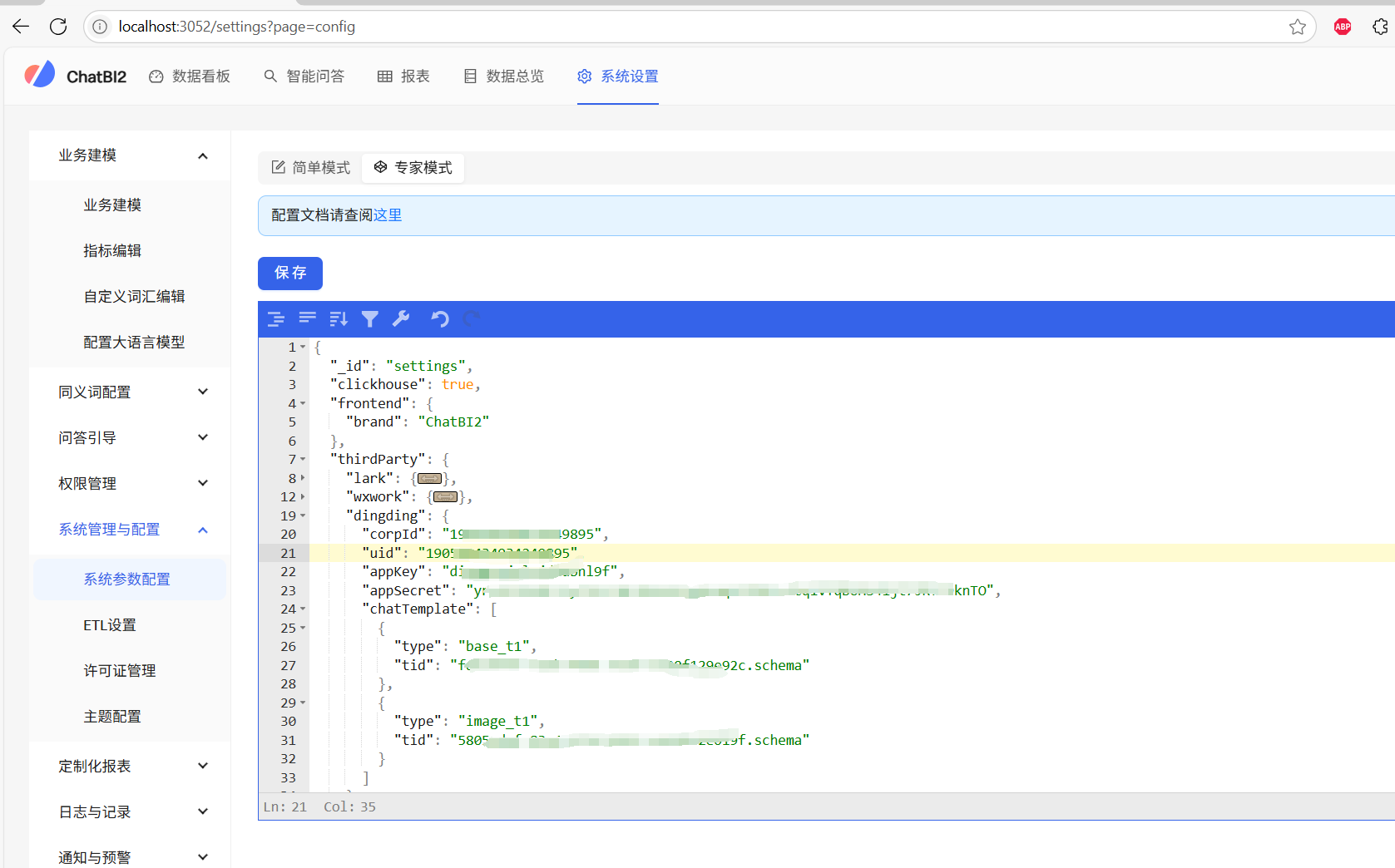
Task: Fold the "dingding" object at line 19
Action: tap(303, 515)
